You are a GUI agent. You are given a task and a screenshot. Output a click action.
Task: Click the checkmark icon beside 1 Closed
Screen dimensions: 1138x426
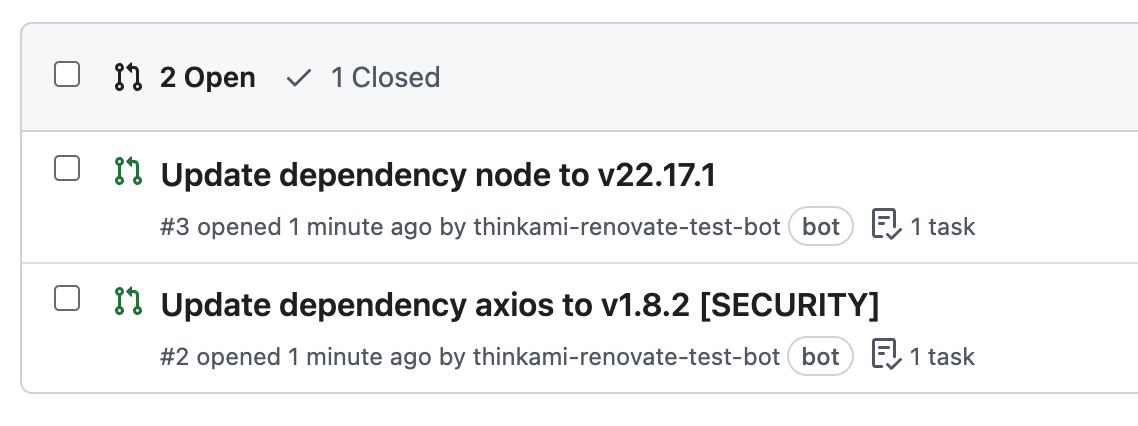point(298,78)
